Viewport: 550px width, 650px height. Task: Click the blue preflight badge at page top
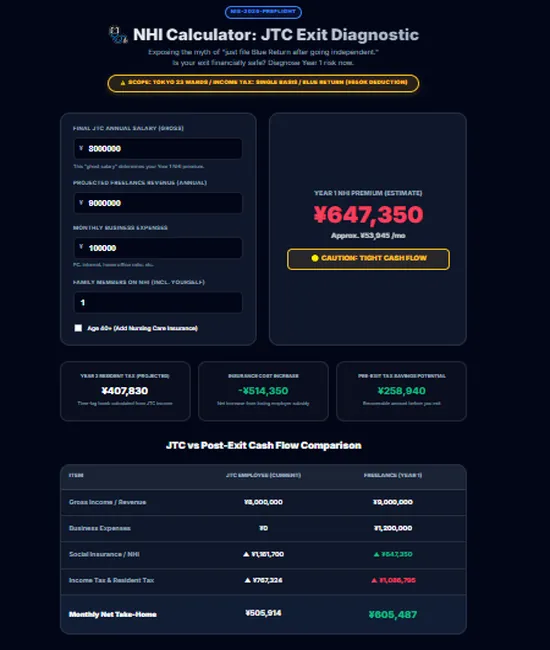click(x=263, y=12)
